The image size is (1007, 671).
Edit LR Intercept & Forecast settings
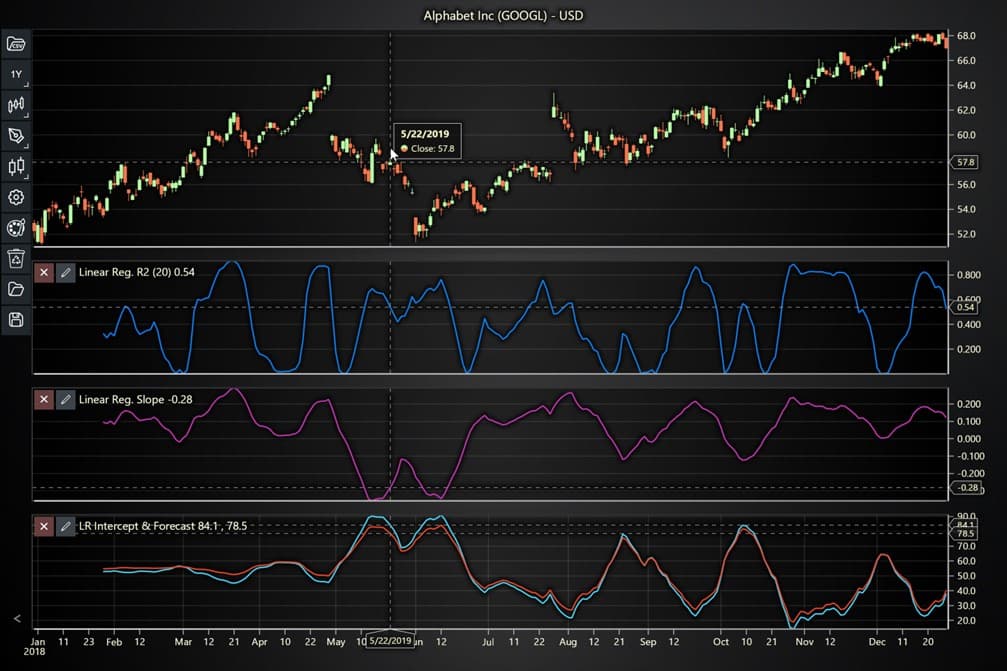pos(66,525)
